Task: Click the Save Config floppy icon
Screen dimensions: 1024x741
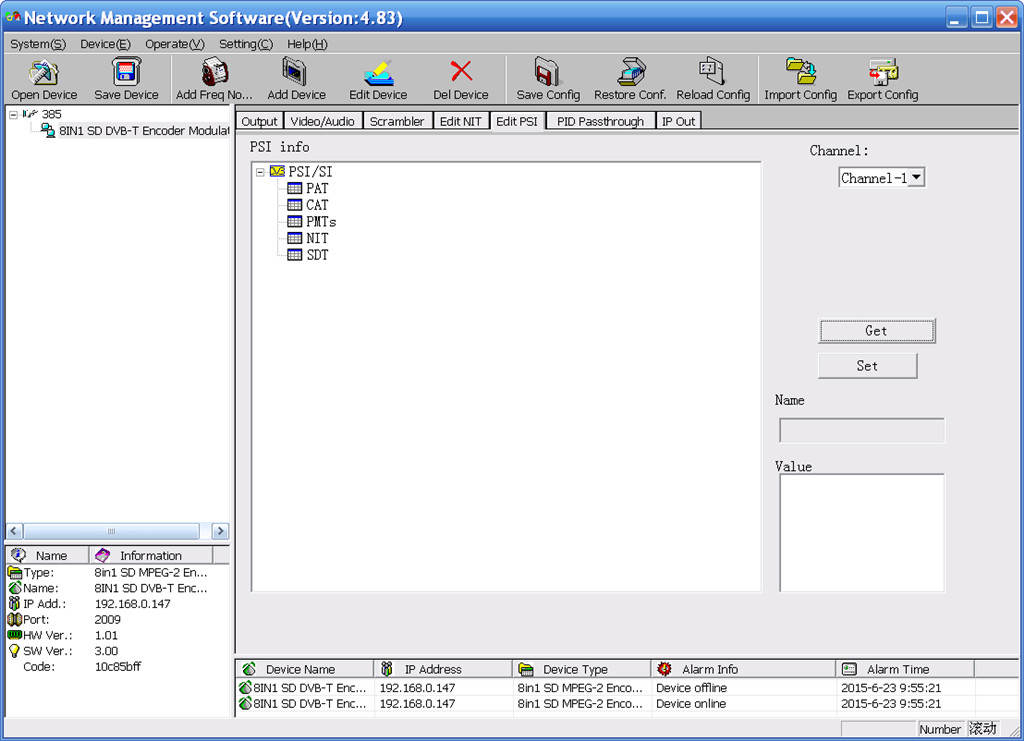Action: [x=547, y=72]
